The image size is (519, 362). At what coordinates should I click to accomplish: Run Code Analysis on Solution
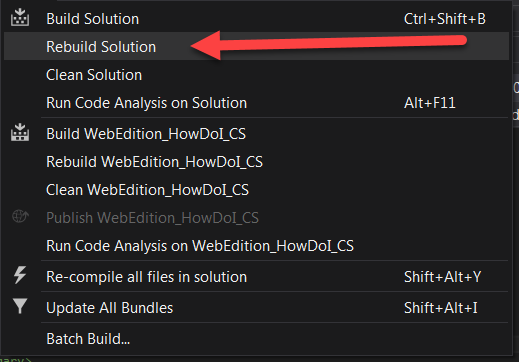tap(256, 103)
